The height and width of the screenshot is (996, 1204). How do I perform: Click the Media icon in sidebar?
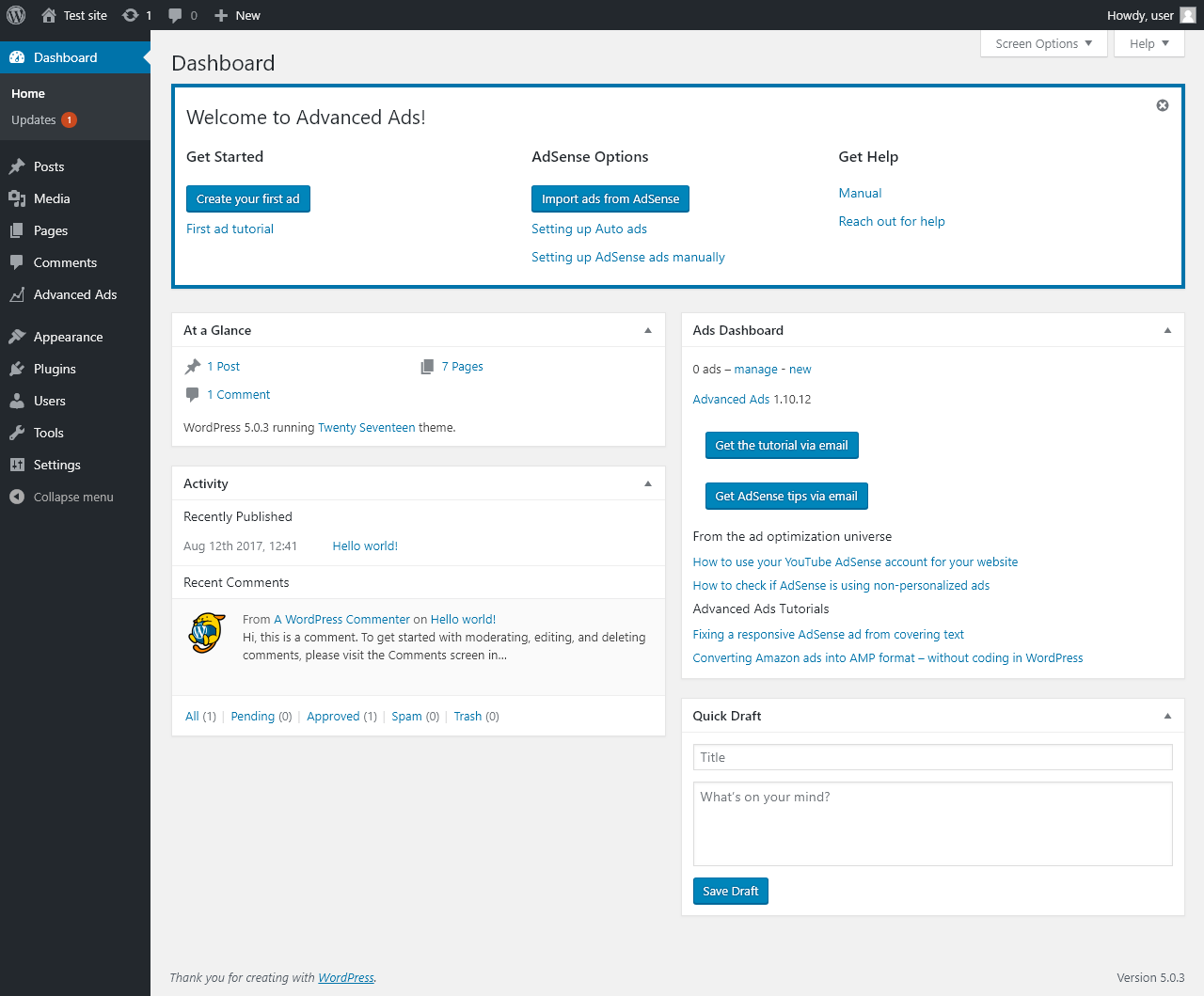(x=17, y=198)
